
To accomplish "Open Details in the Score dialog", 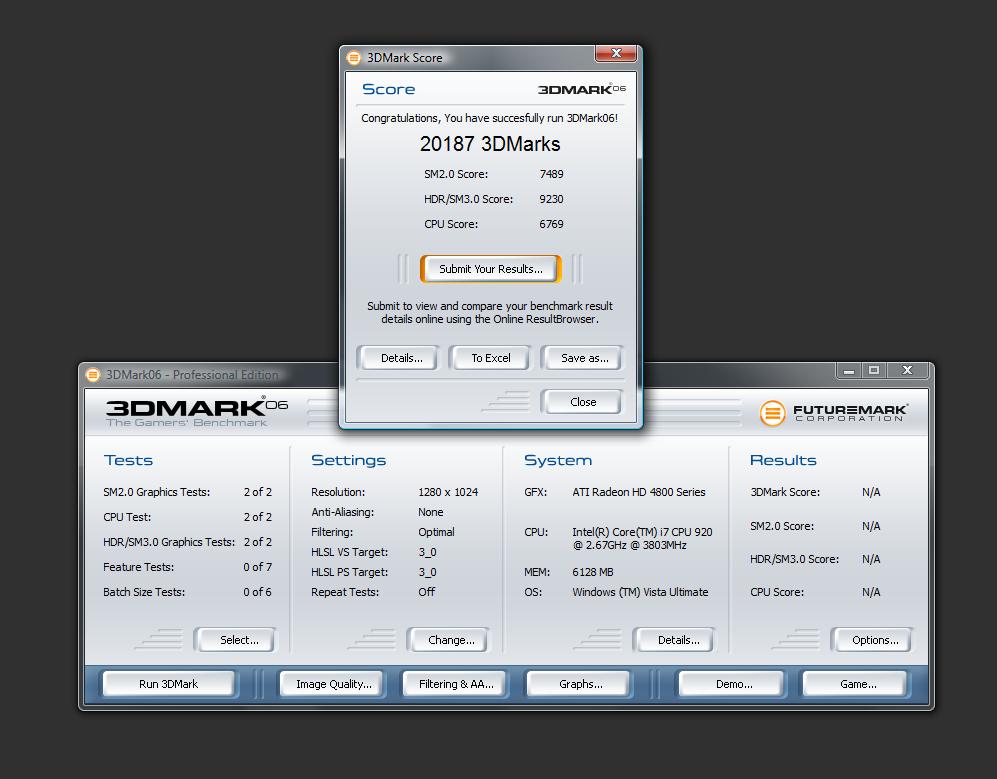I will coord(401,358).
